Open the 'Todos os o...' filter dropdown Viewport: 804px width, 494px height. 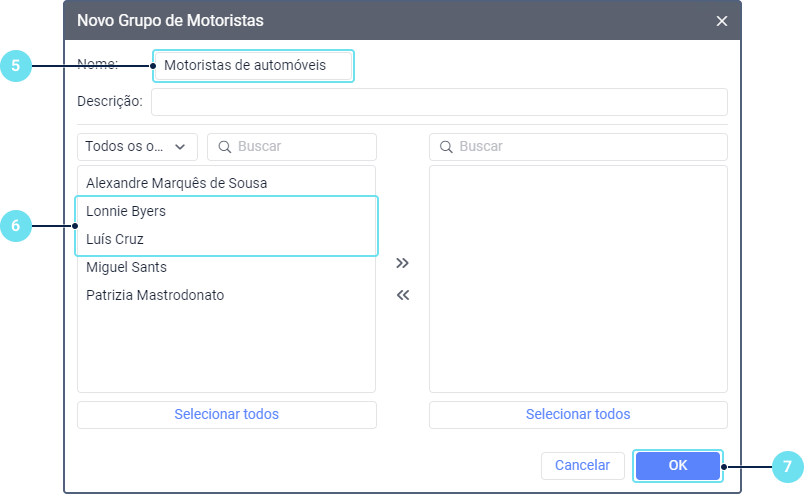tap(137, 146)
